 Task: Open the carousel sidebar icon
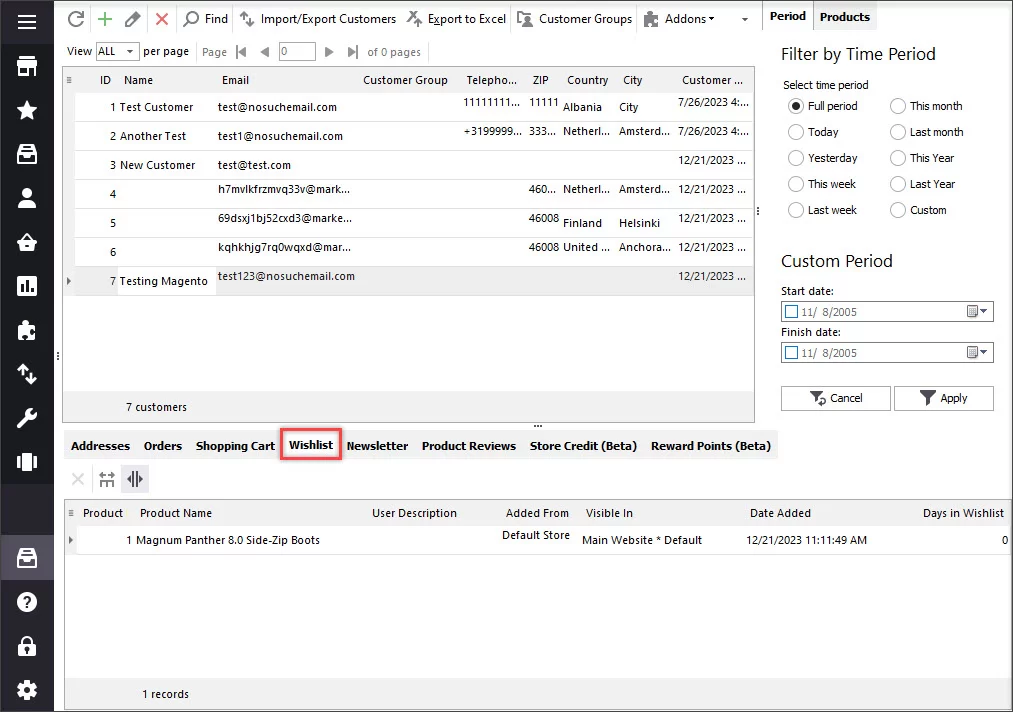click(x=26, y=462)
